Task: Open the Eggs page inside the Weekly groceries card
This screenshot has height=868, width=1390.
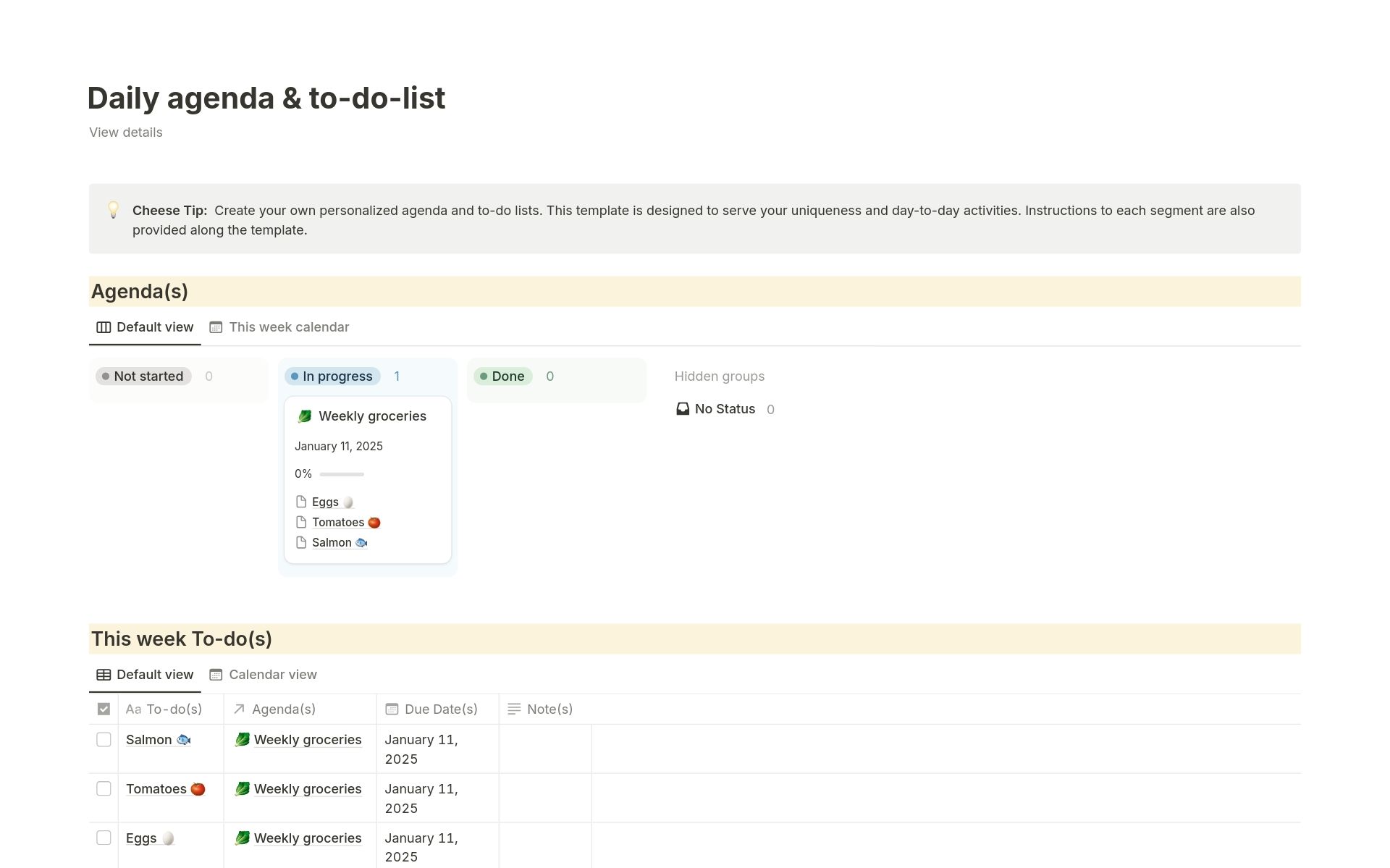Action: click(x=325, y=501)
